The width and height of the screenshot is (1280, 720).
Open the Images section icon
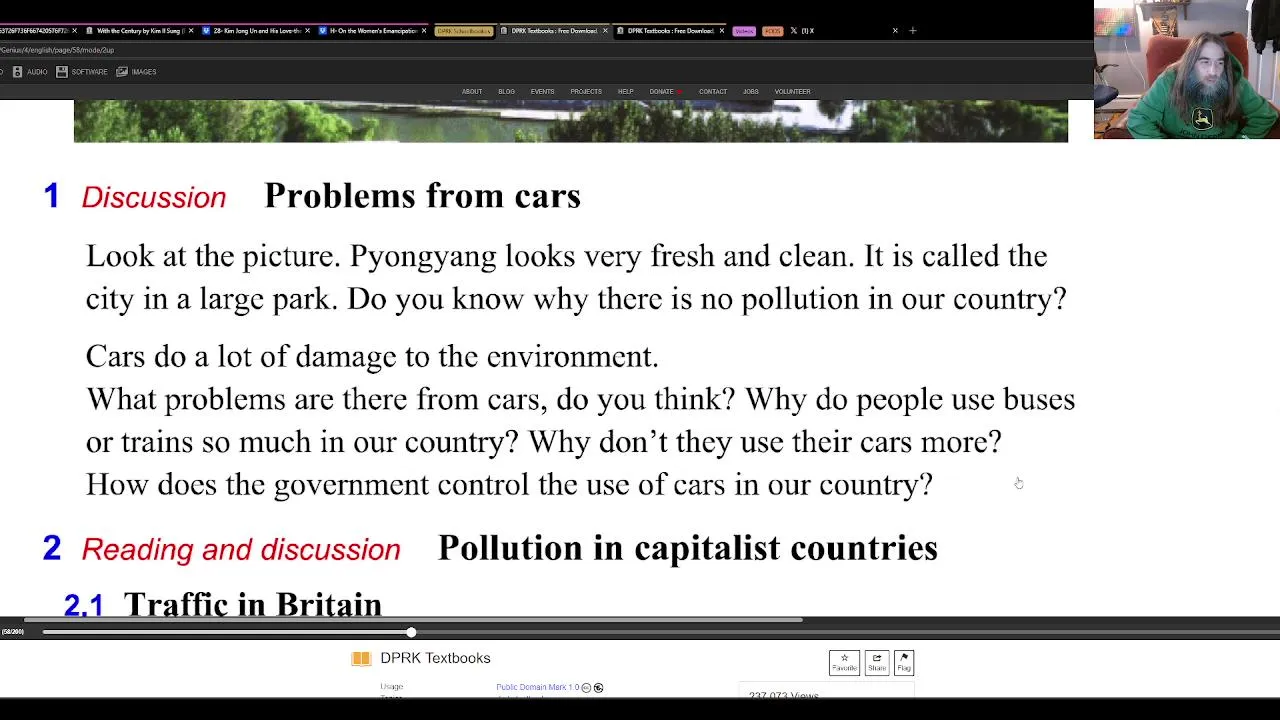tap(122, 72)
